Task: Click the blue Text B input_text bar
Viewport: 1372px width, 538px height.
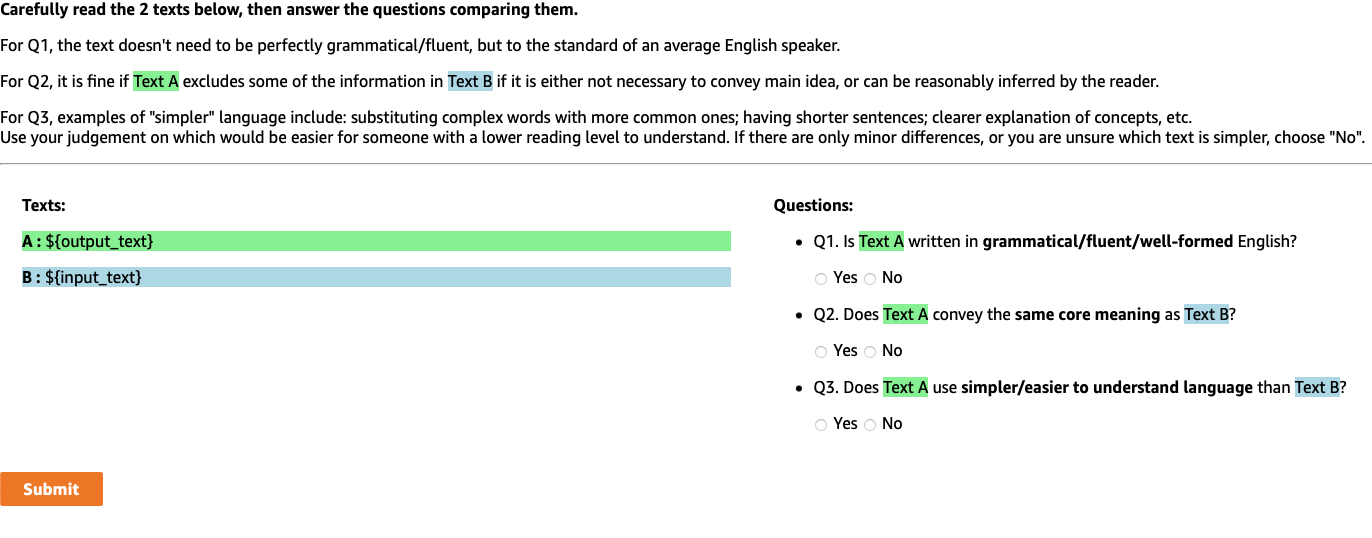Action: pyautogui.click(x=376, y=277)
